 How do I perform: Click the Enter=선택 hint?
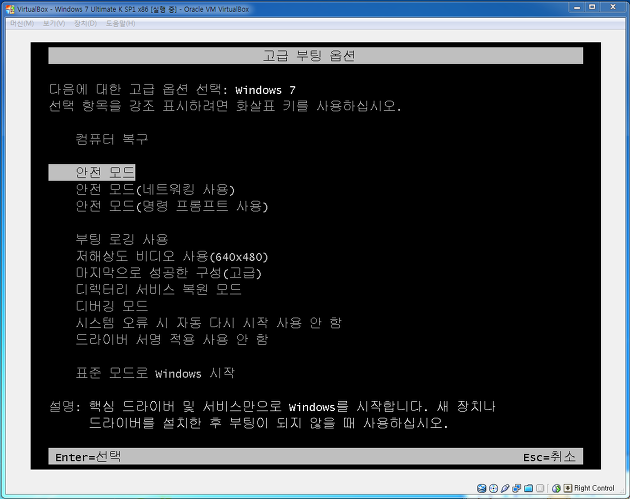point(88,457)
